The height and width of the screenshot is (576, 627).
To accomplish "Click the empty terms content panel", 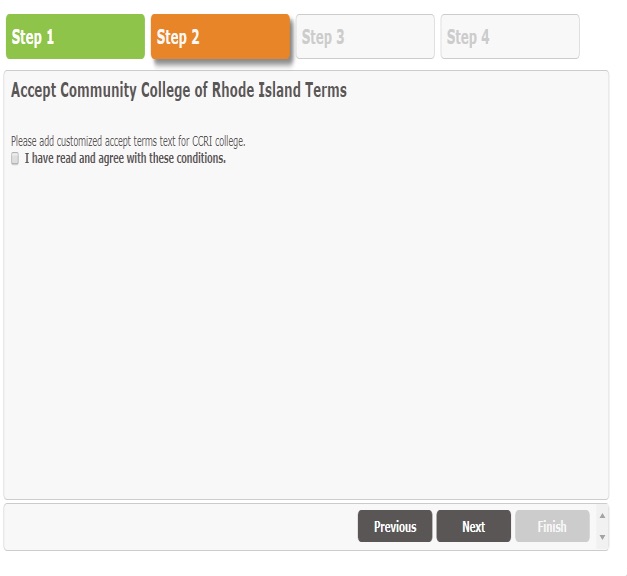I will 305,330.
